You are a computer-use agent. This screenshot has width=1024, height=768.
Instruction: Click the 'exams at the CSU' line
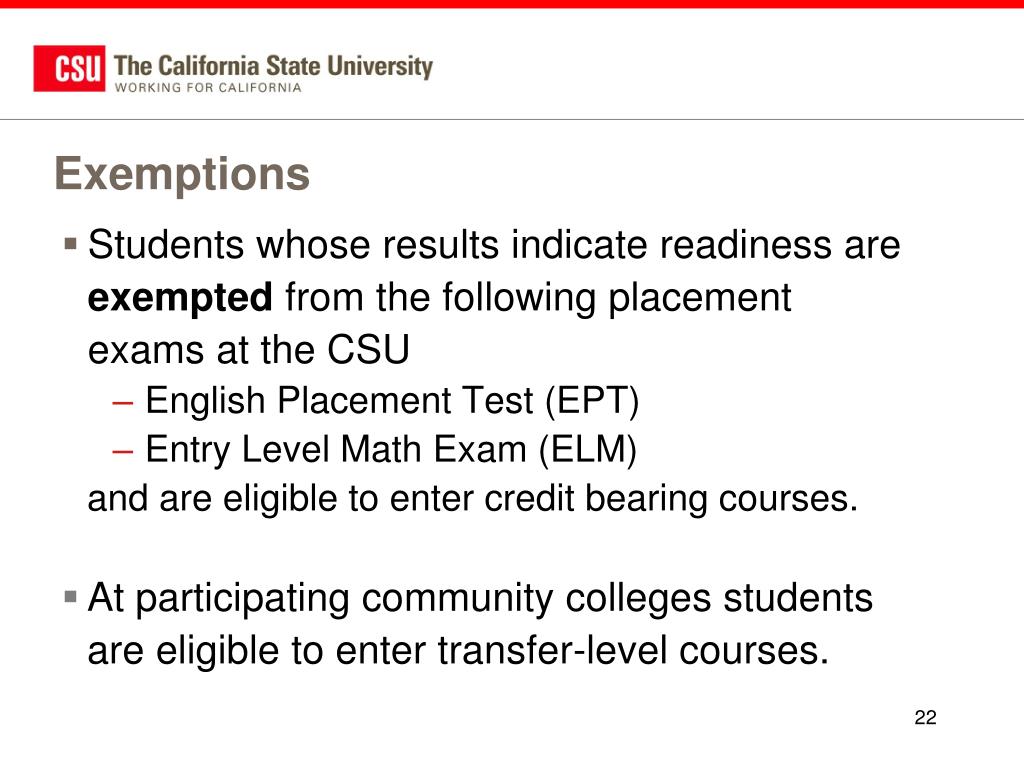pyautogui.click(x=249, y=349)
